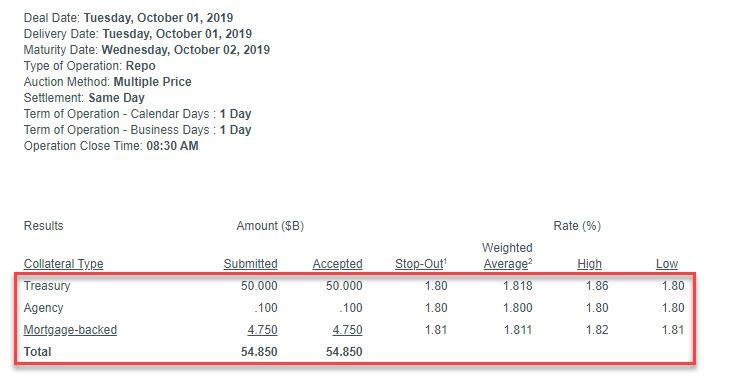The width and height of the screenshot is (737, 388).
Task: Click the Total submitted value 54.850
Action: coord(259,352)
